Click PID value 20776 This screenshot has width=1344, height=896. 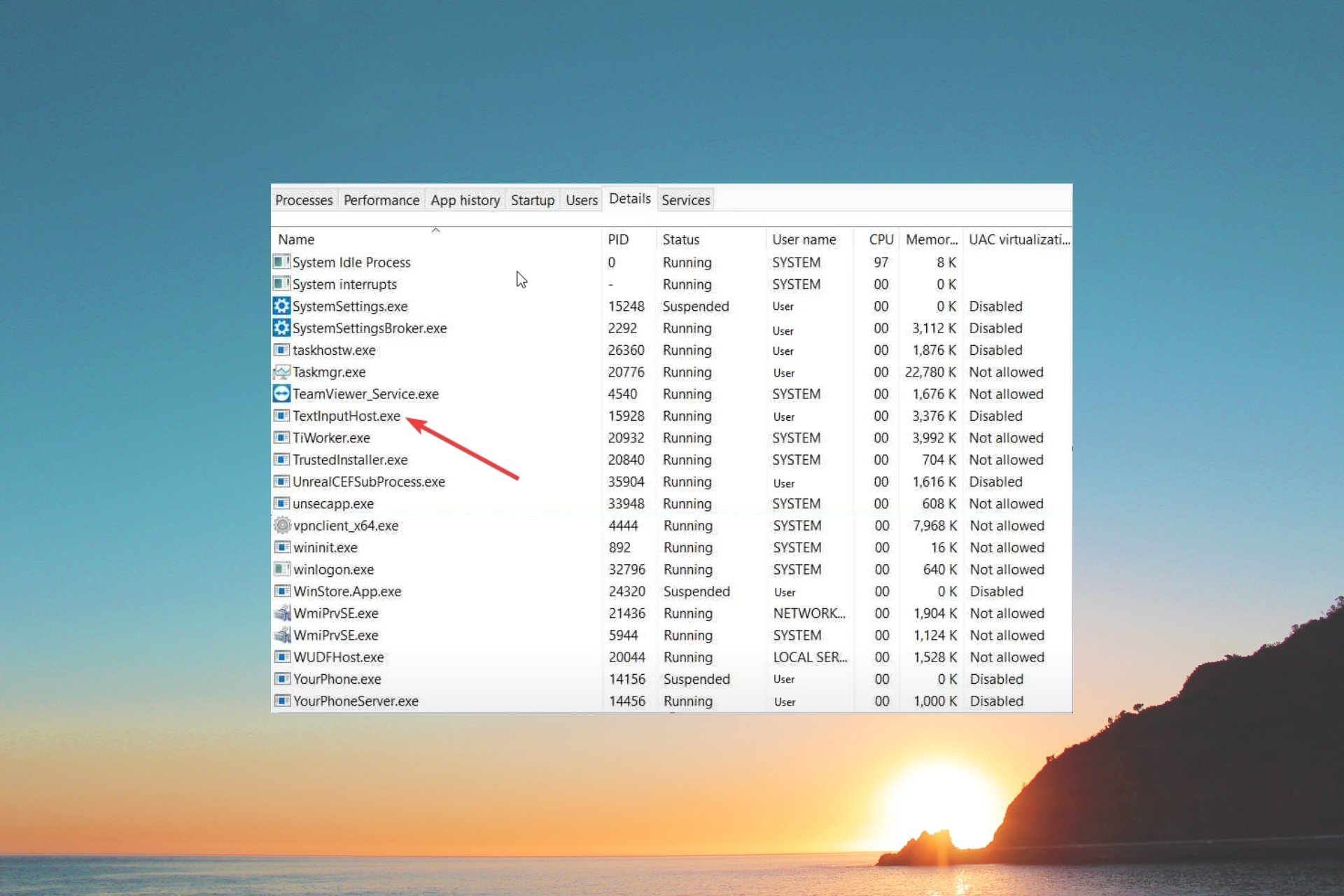click(x=626, y=372)
